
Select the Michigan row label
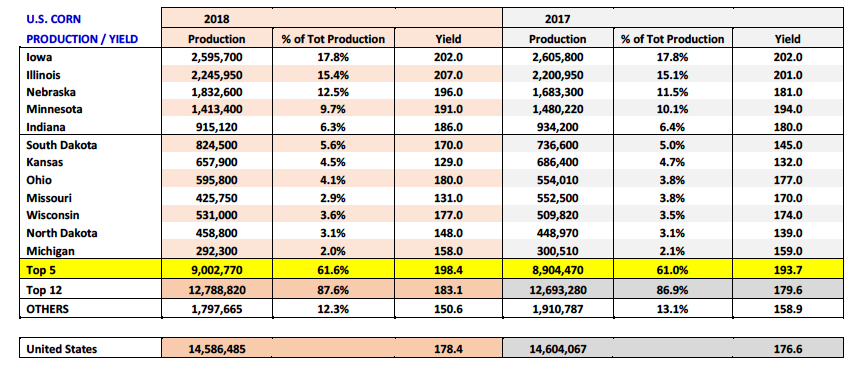51,251
